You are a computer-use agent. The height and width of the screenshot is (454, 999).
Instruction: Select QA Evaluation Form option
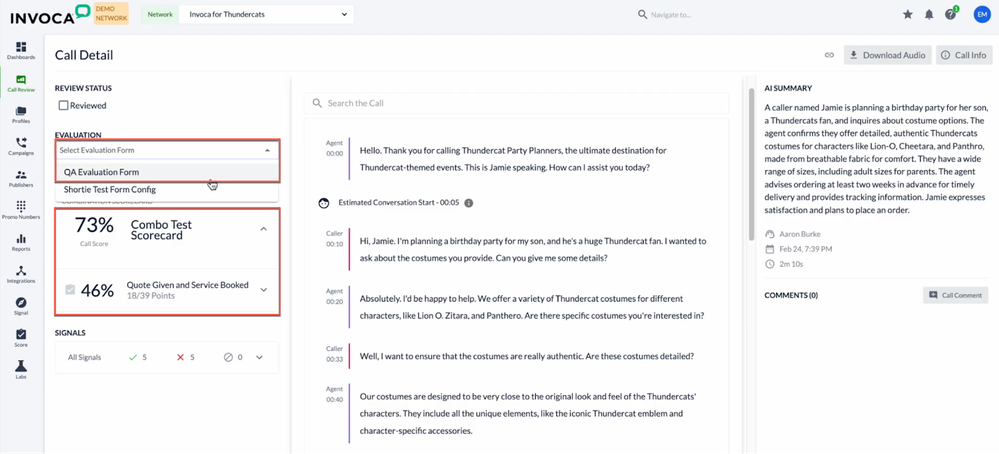[102, 172]
